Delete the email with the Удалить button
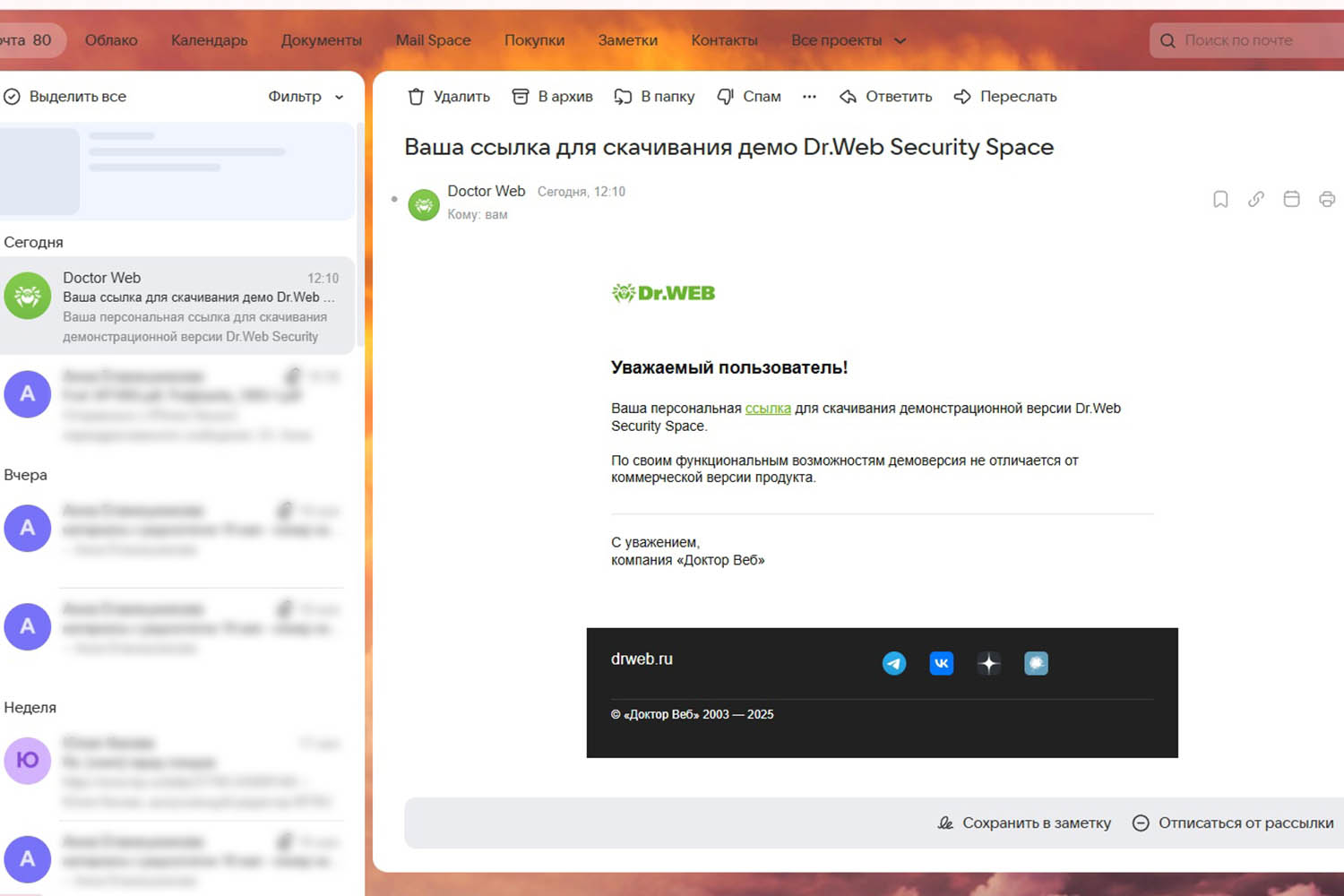 pos(449,97)
